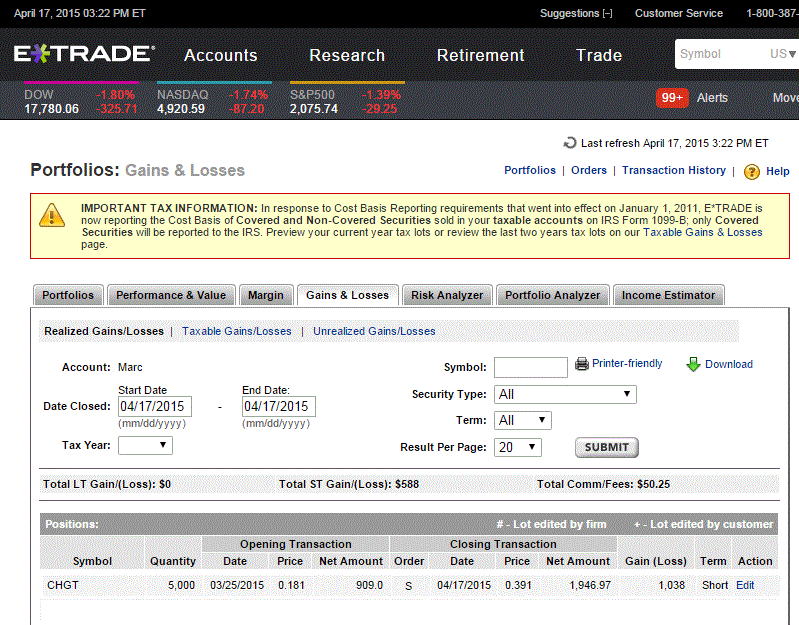Click the Suggestions link
Viewport: 799px width, 625px height.
coord(576,13)
